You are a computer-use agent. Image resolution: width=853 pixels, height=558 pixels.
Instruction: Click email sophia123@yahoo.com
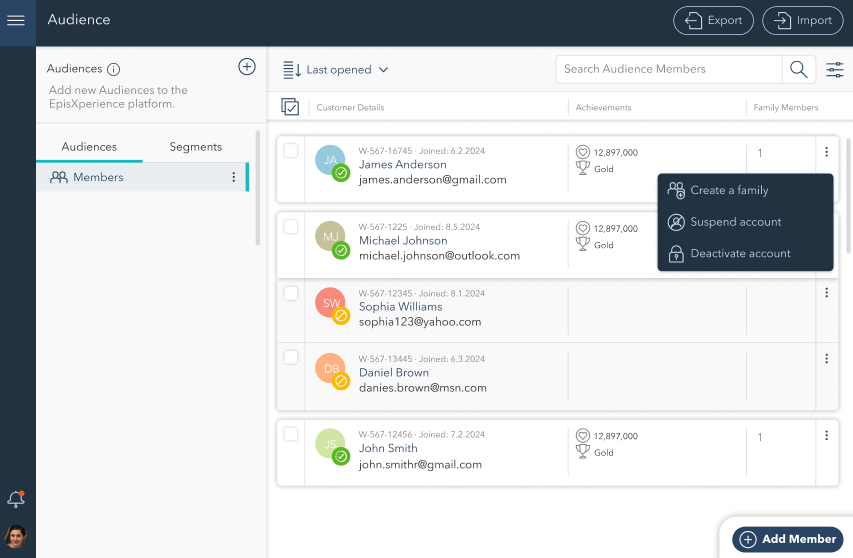coord(420,322)
